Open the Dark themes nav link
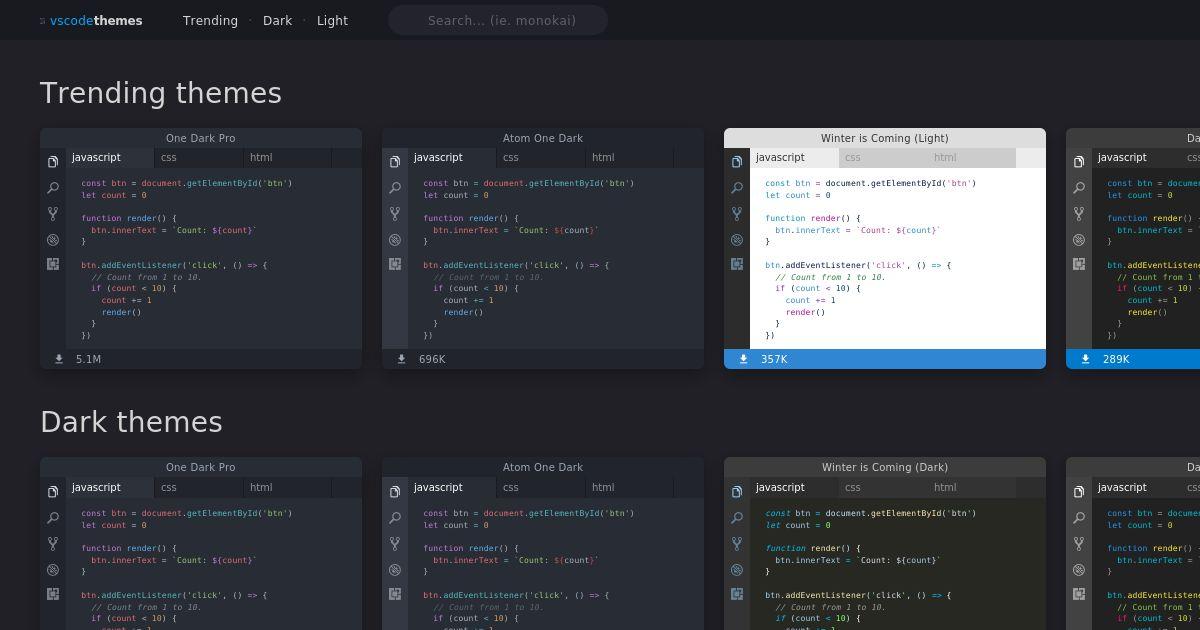Screen dimensions: 1200x630 tap(277, 20)
